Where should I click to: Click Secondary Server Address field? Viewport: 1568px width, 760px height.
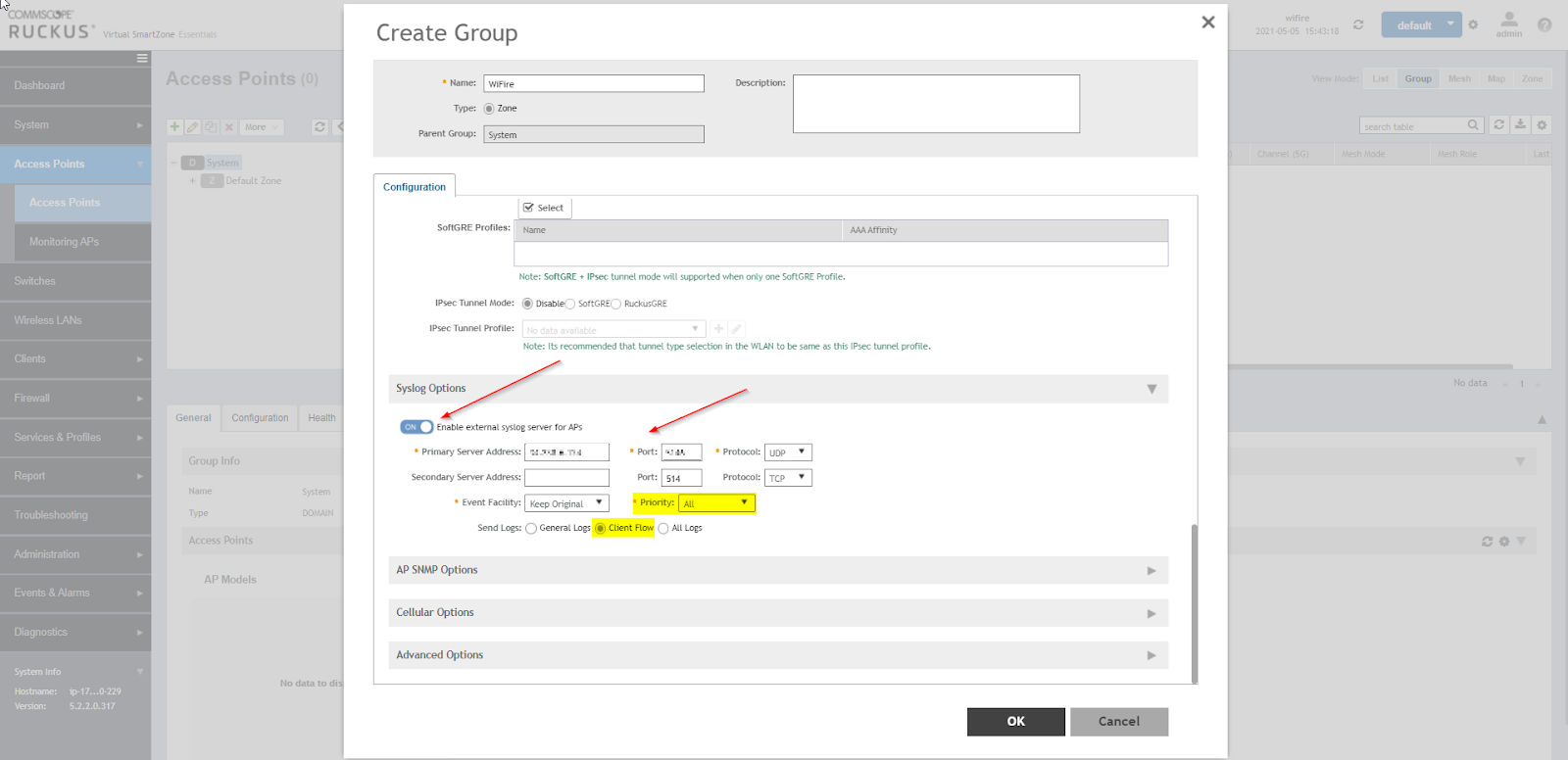point(566,478)
